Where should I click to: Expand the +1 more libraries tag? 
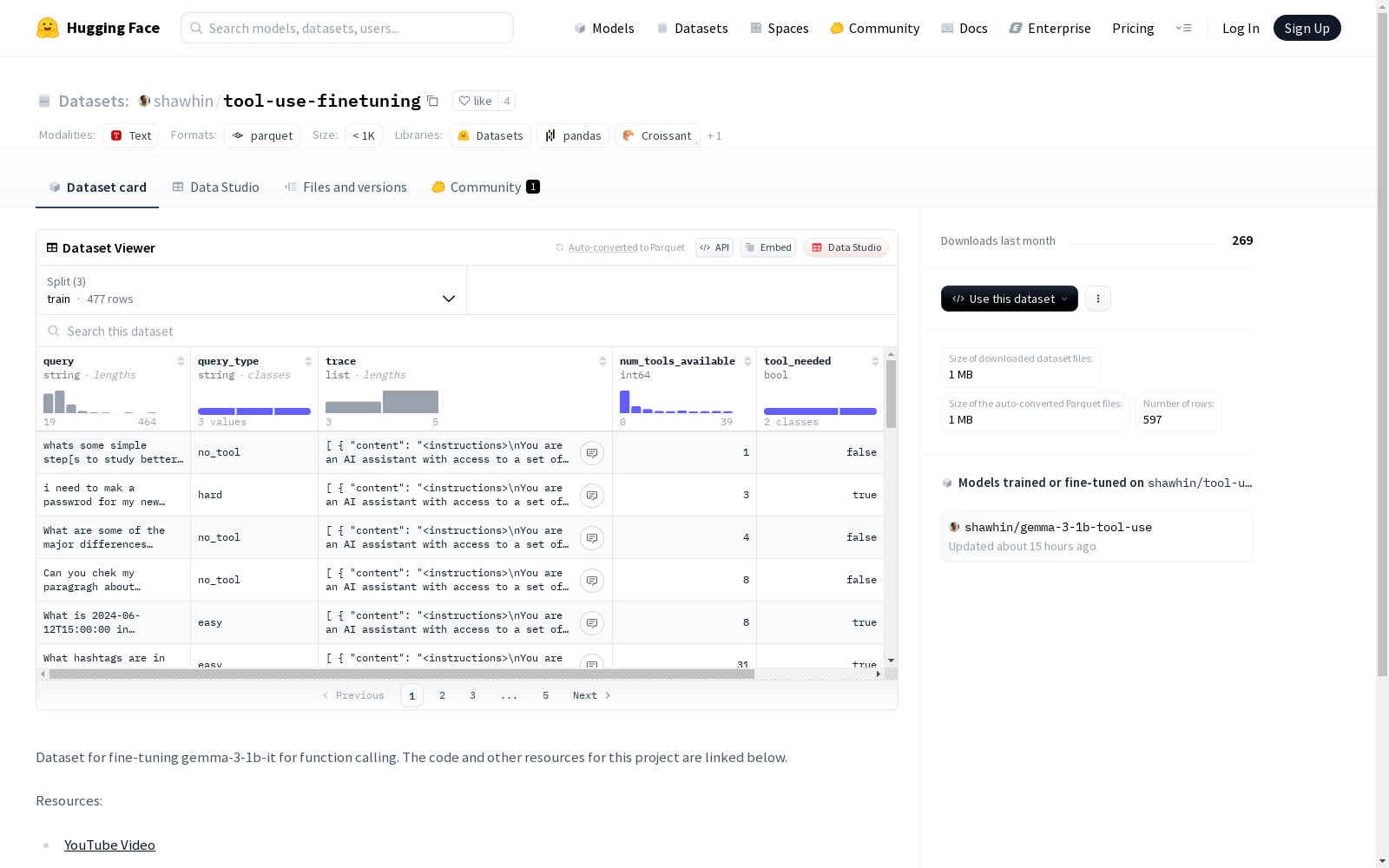point(714,135)
